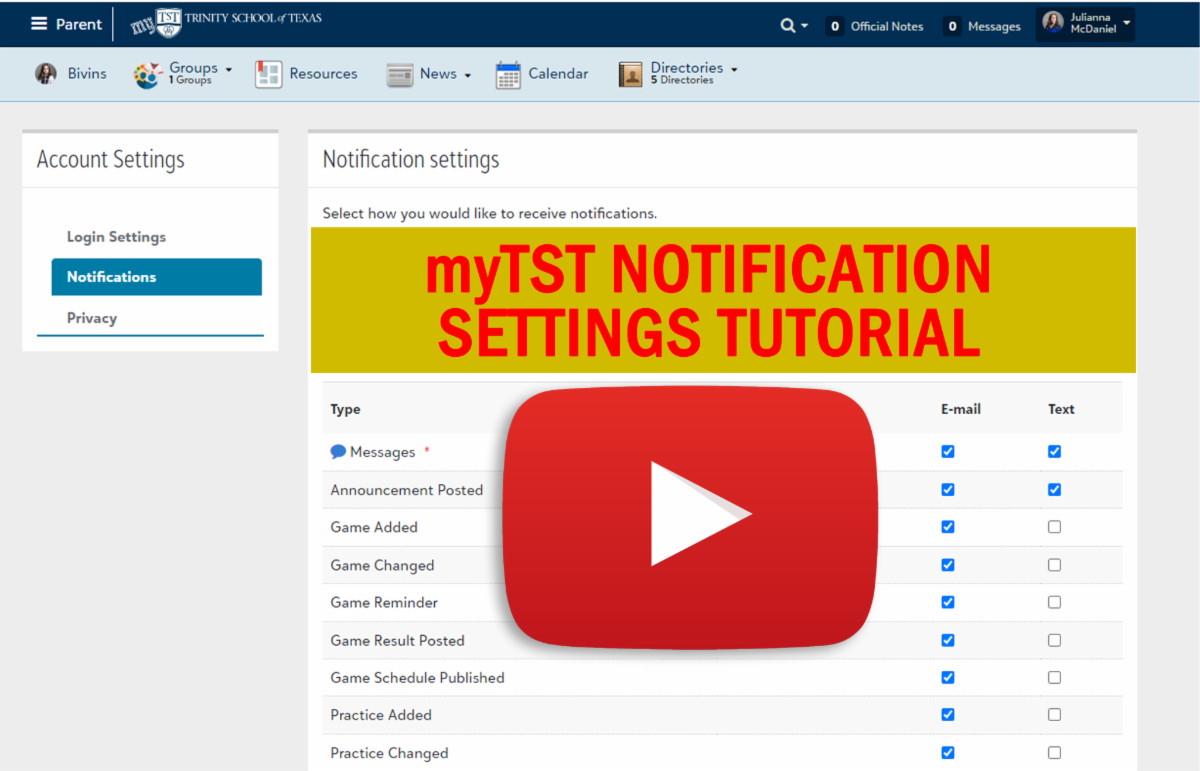Click the "Notification settings" heading

[411, 159]
